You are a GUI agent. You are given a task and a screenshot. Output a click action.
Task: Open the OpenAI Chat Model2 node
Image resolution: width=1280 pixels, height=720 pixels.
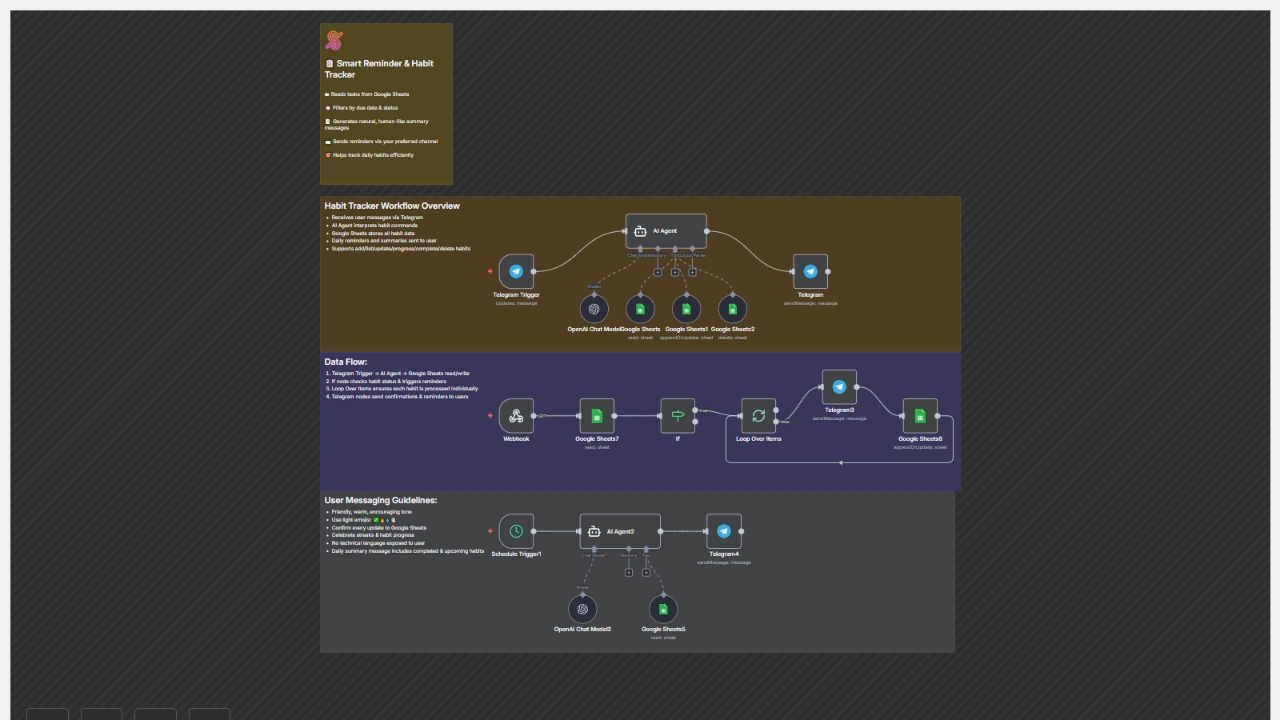pos(582,608)
